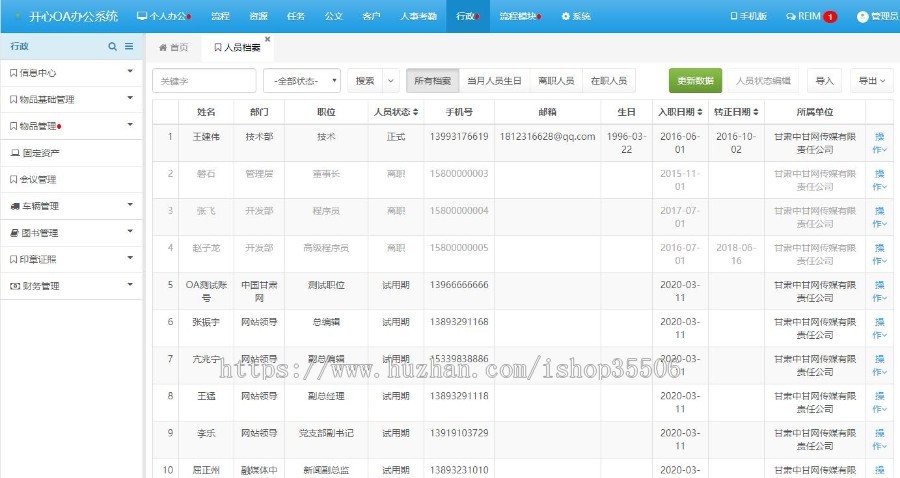Click the chat bubble icon beside REIM

pos(791,17)
